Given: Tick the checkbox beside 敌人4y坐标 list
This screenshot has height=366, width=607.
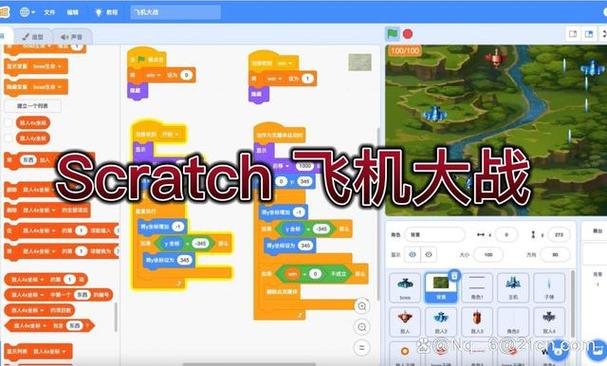Looking at the screenshot, I should [x=9, y=138].
